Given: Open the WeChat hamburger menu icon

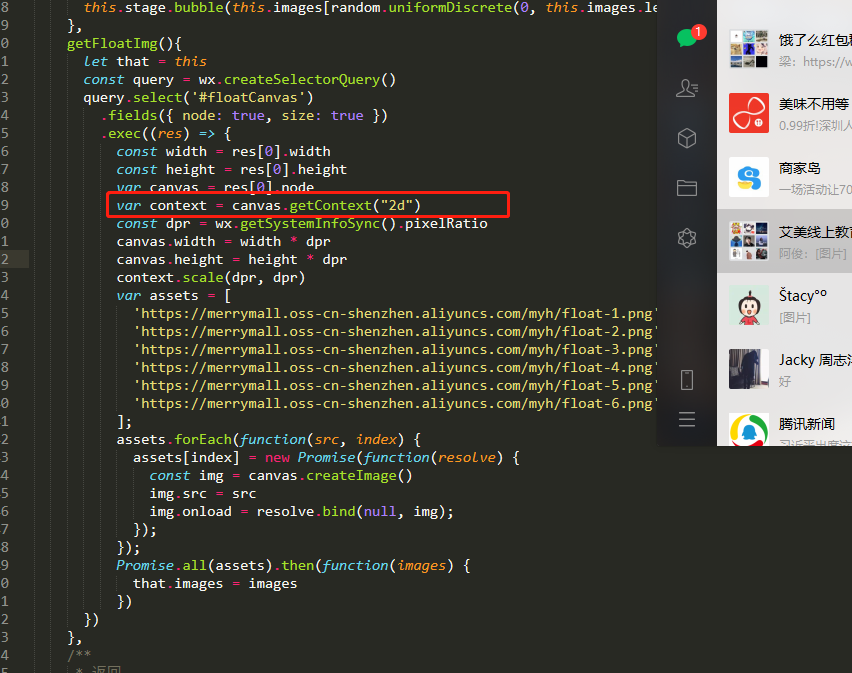Looking at the screenshot, I should pos(687,419).
